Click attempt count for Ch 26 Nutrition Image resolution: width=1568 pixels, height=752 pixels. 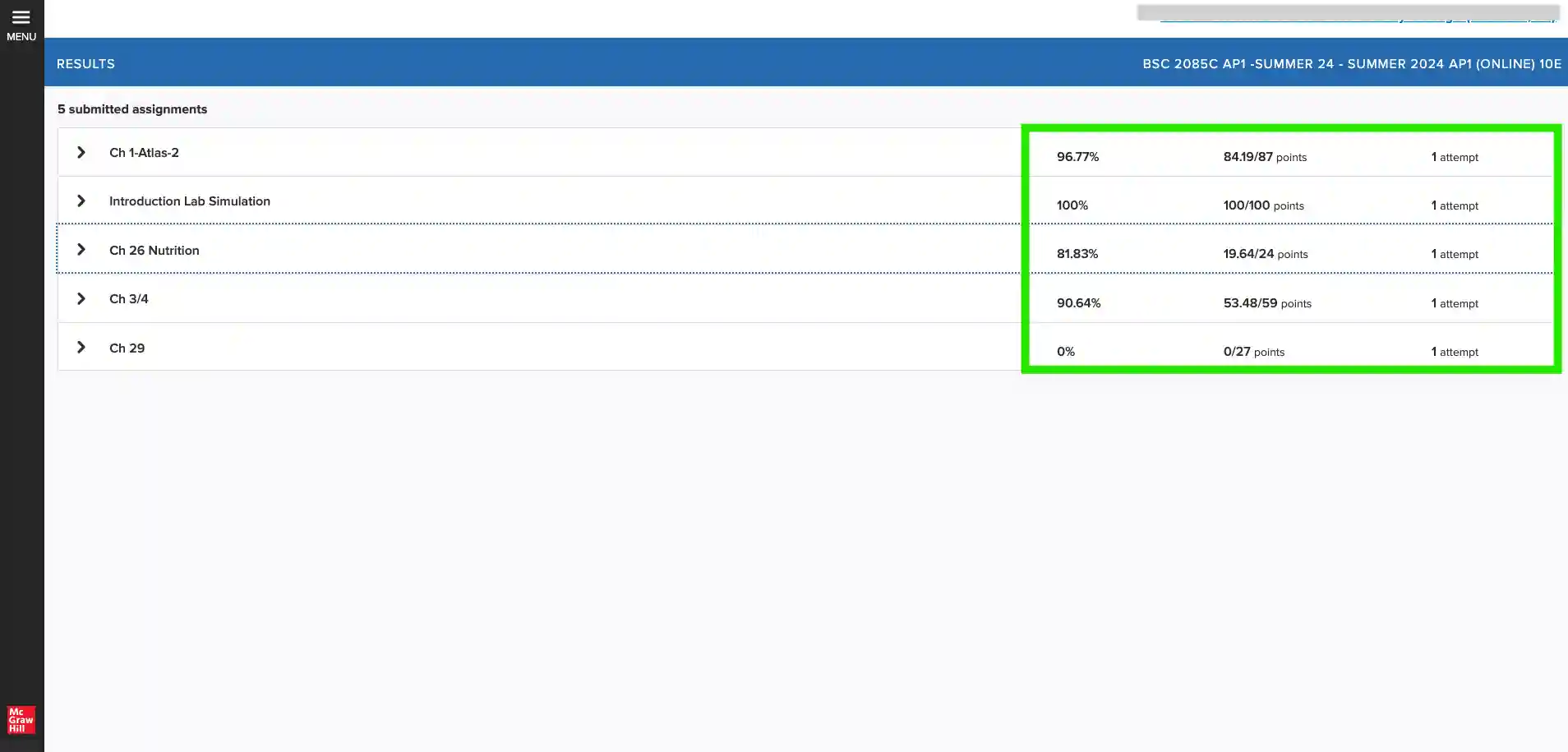tap(1455, 253)
